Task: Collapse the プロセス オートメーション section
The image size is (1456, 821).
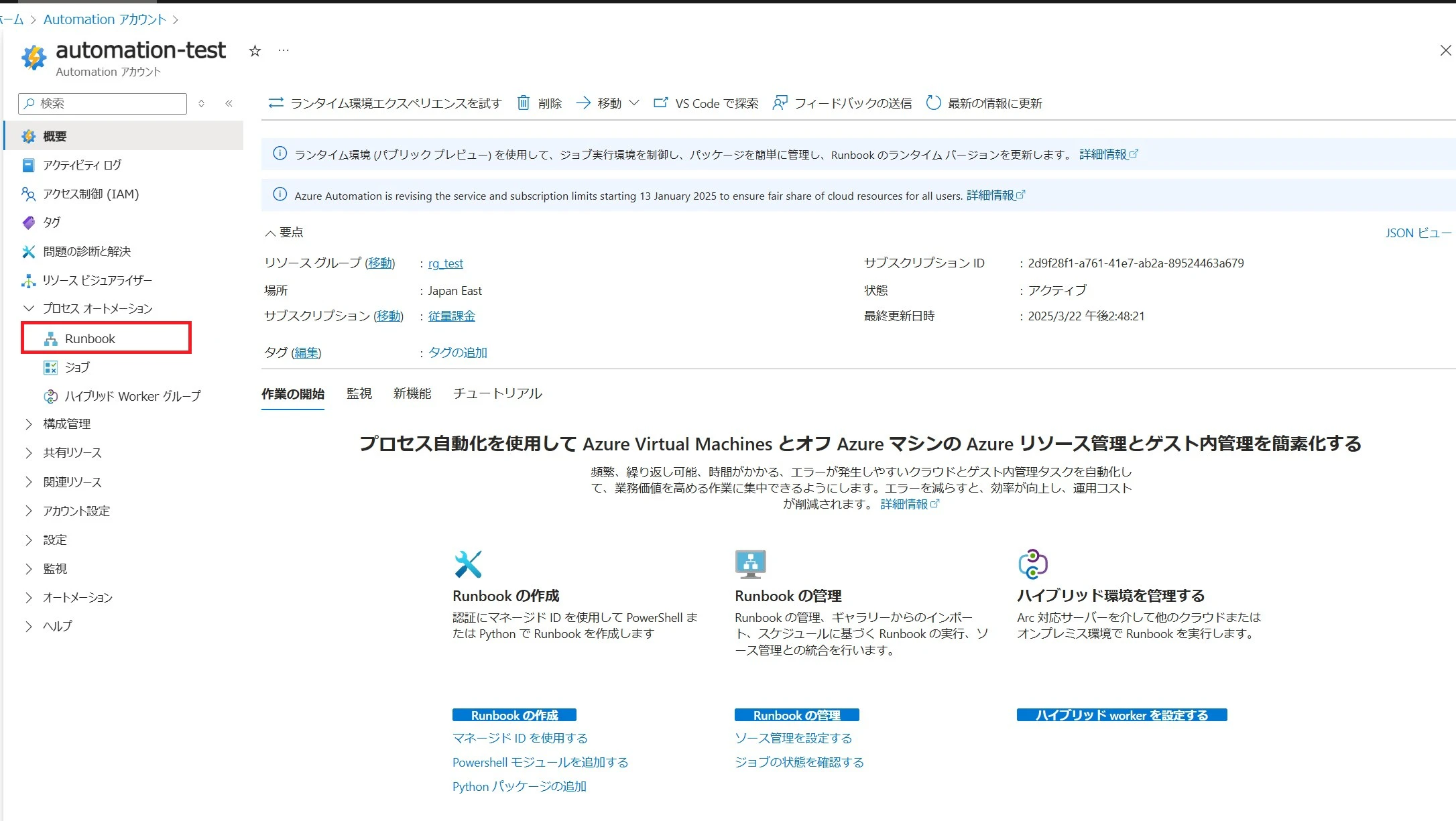Action: tap(28, 308)
